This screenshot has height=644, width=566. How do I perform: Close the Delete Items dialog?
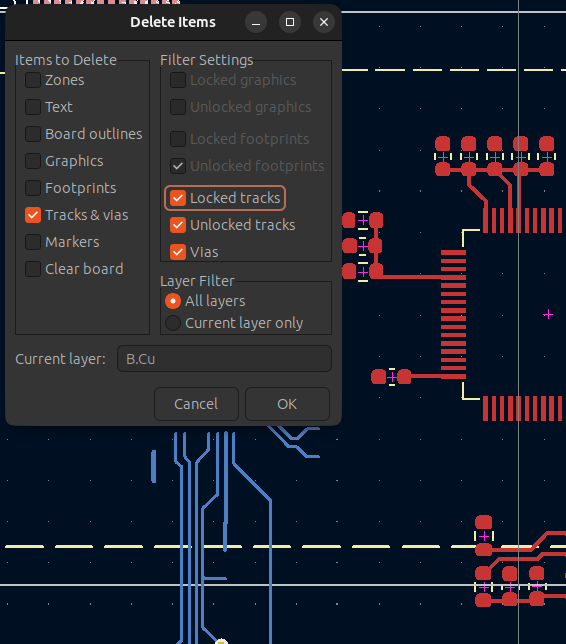[x=324, y=22]
